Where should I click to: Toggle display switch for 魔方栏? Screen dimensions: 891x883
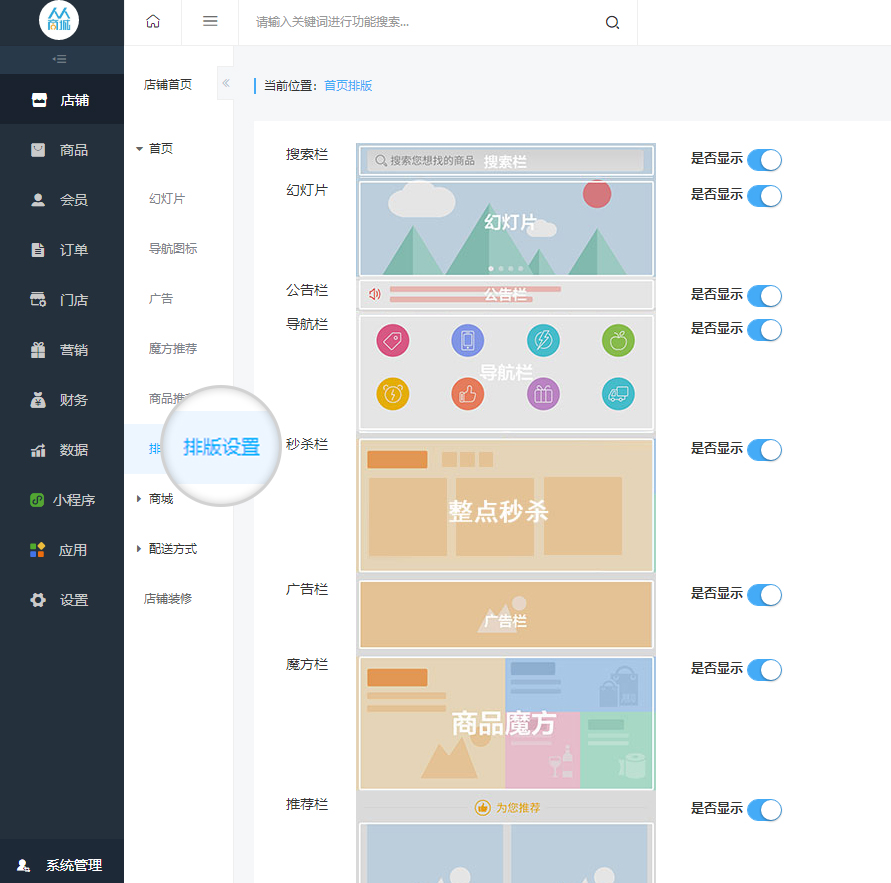click(x=764, y=670)
